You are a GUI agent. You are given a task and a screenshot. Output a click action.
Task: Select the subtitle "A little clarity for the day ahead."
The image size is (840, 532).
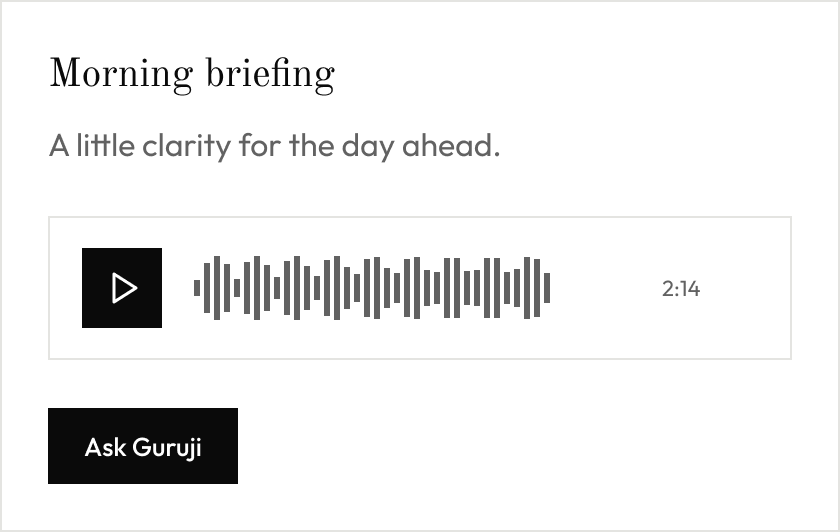click(x=274, y=146)
